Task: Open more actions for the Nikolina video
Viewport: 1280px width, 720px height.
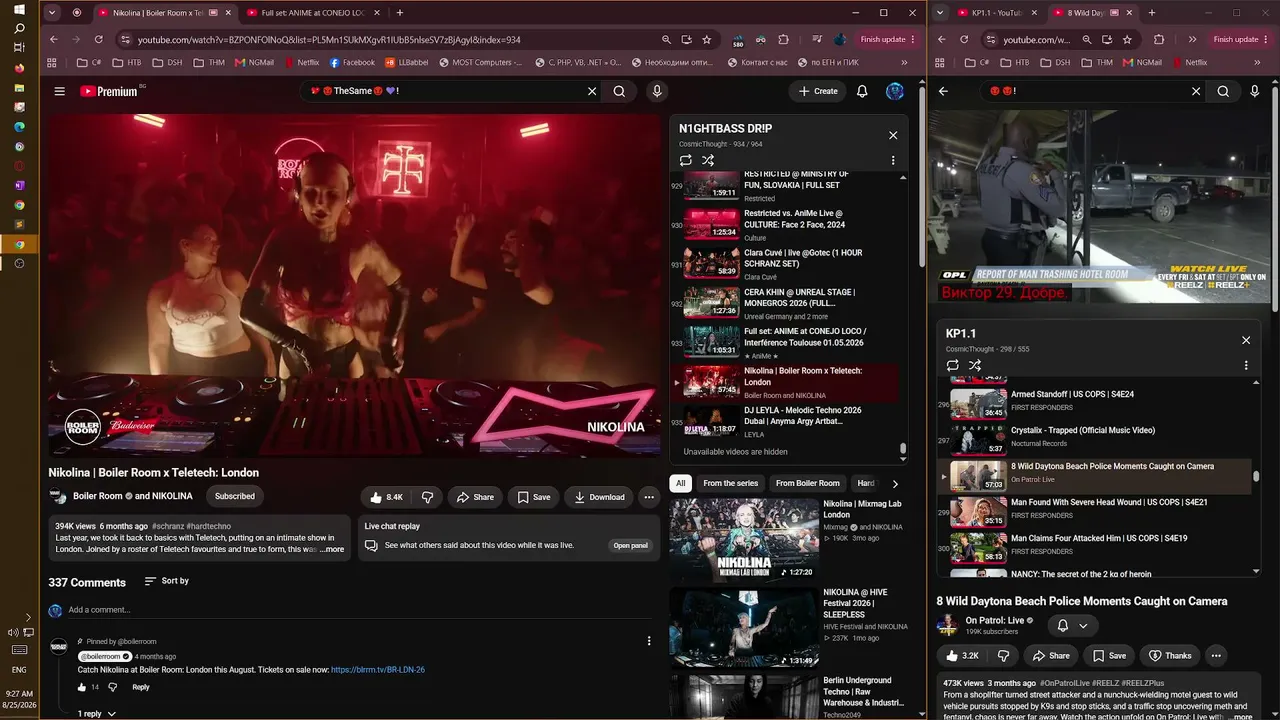Action: 649,497
